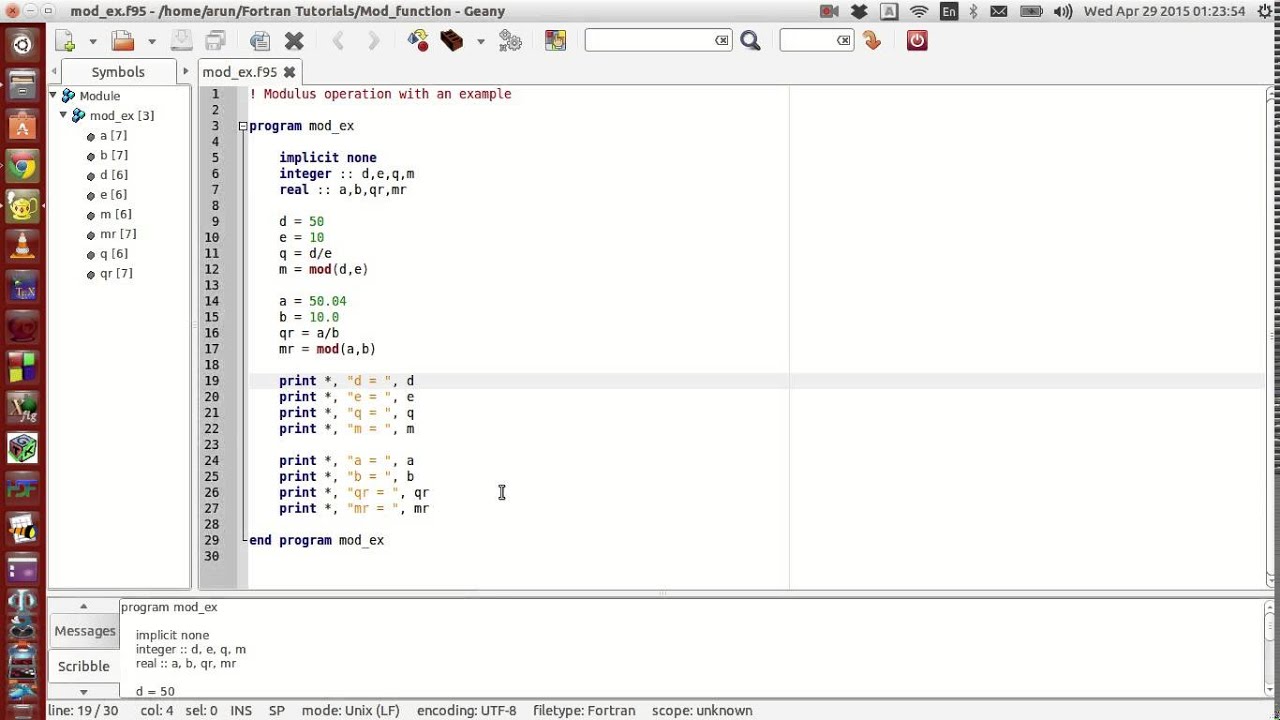Open the 'En' keyboard layout indicator
This screenshot has height=720, width=1280.
(x=948, y=11)
